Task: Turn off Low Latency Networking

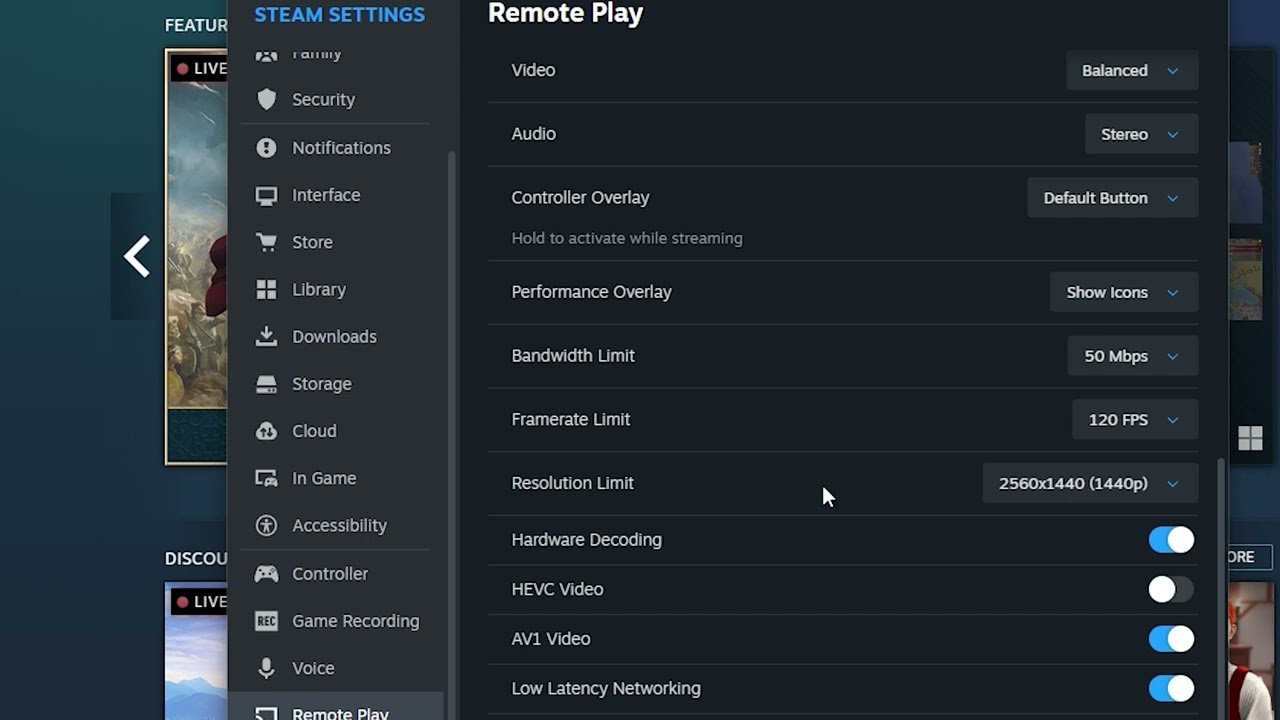Action: (x=1171, y=688)
